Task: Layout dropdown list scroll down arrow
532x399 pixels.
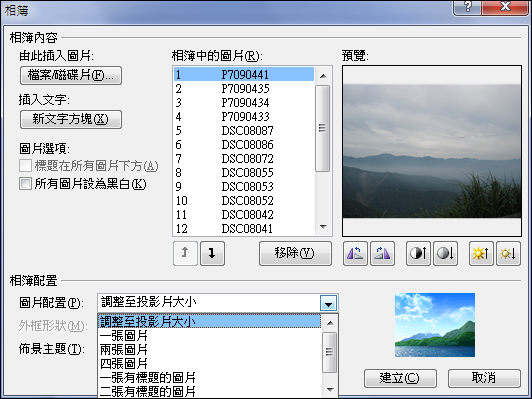Action: point(330,390)
